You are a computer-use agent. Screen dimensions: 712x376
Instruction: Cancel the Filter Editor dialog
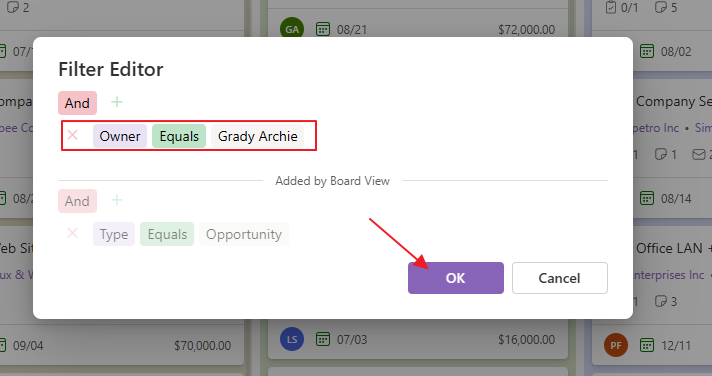coord(559,278)
